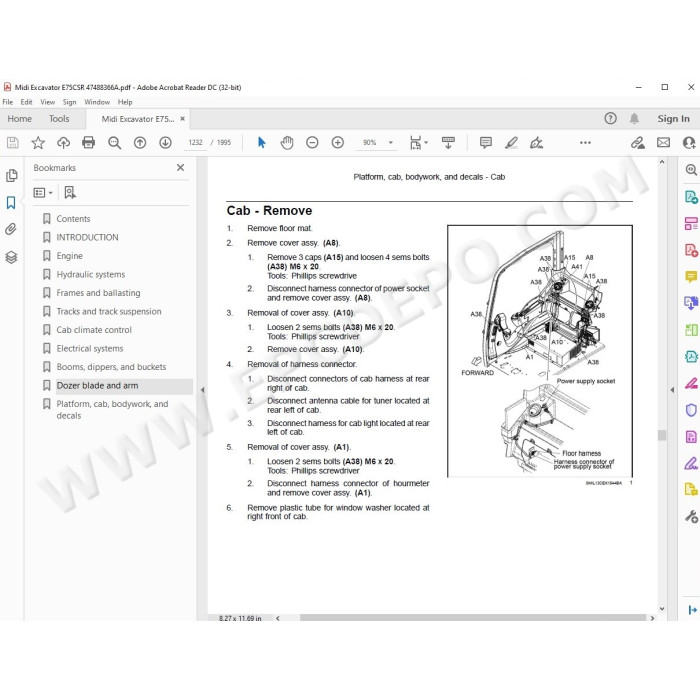Viewport: 700px width, 700px height.
Task: Open the Find text magnifier
Action: click(114, 143)
